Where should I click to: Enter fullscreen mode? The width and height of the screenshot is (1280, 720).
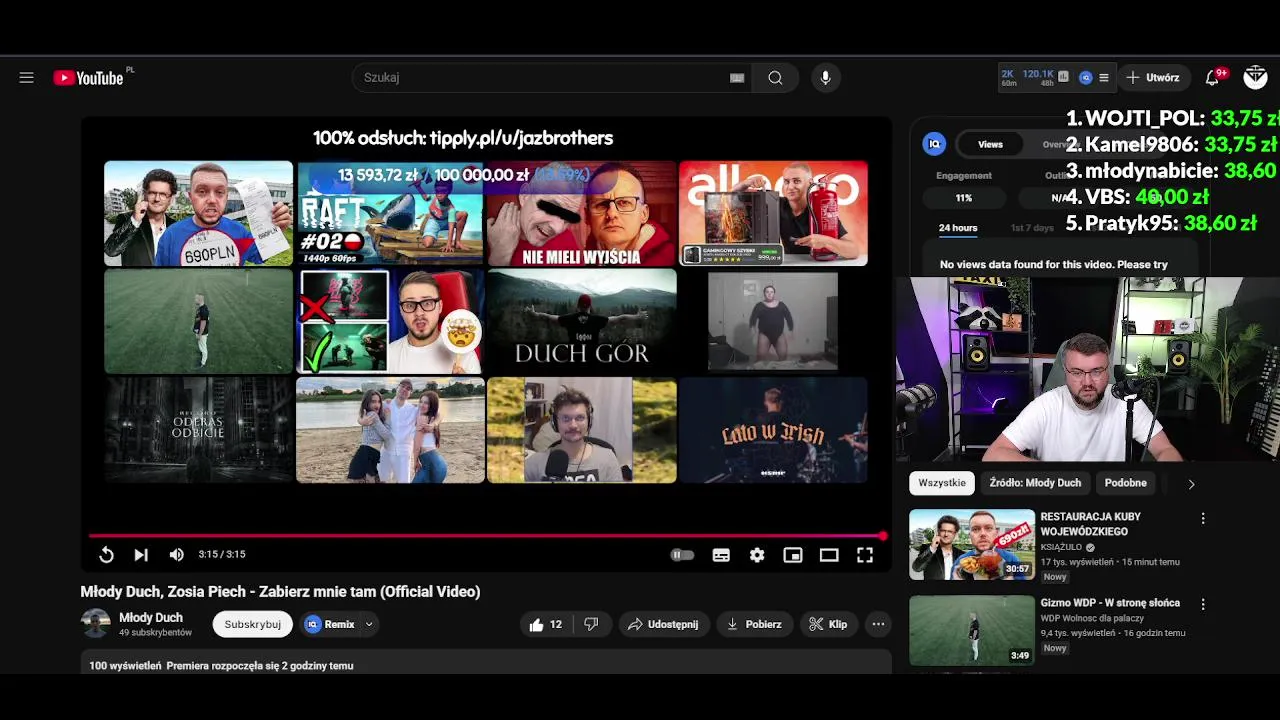point(865,555)
